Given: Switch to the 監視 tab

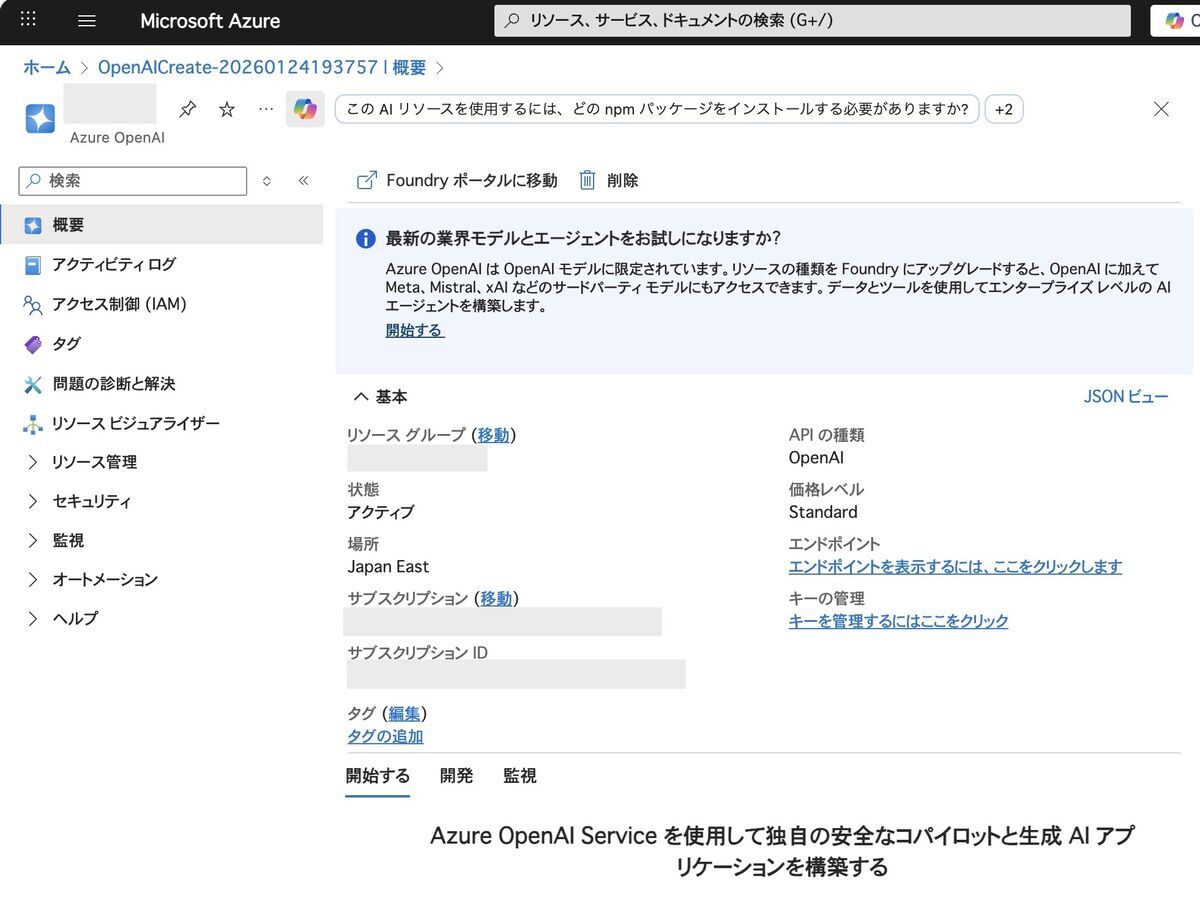Looking at the screenshot, I should click(520, 776).
